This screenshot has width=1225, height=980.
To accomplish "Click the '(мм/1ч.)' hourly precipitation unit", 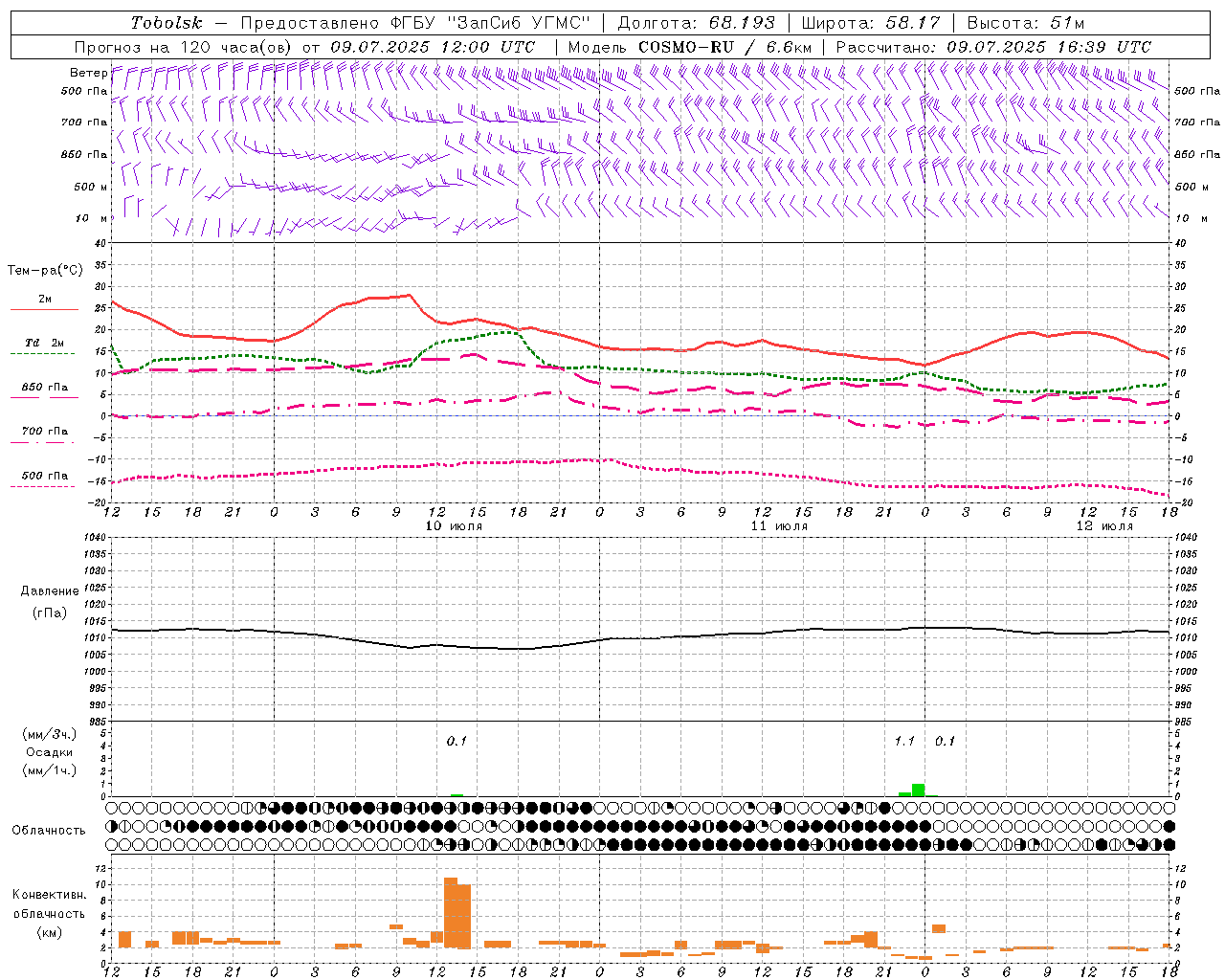I will coord(51,770).
